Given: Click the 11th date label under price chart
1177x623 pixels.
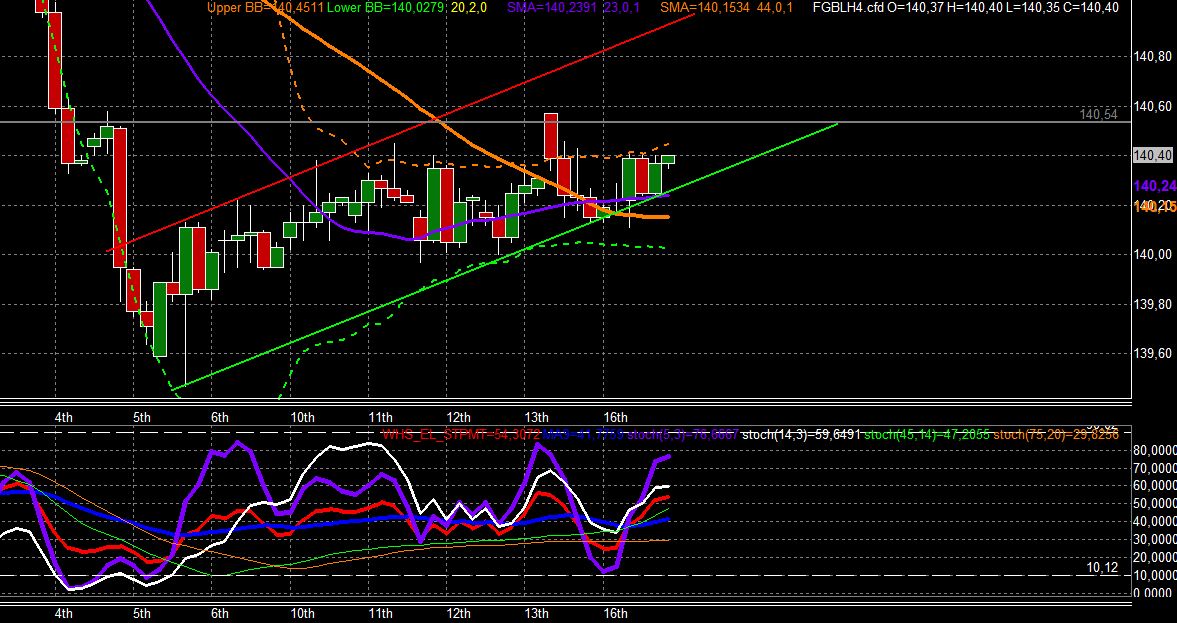Looking at the screenshot, I should (381, 417).
